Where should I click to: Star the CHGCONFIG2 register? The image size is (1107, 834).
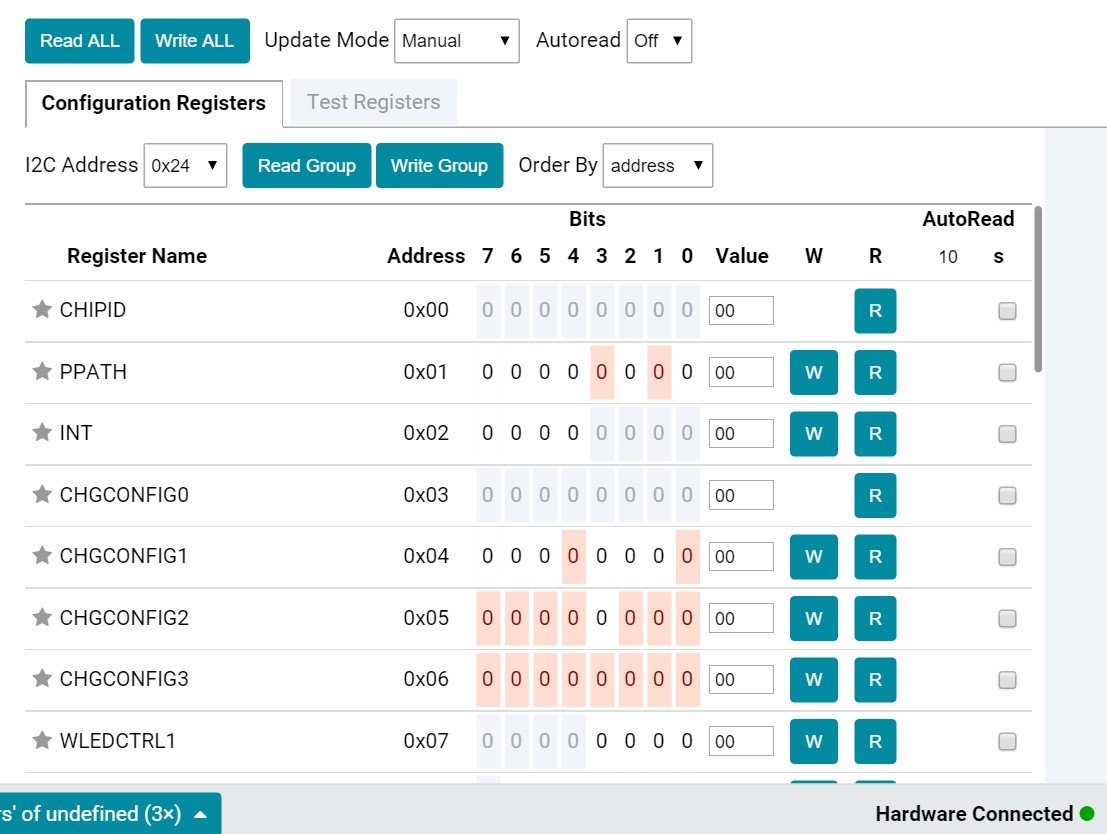pyautogui.click(x=42, y=618)
